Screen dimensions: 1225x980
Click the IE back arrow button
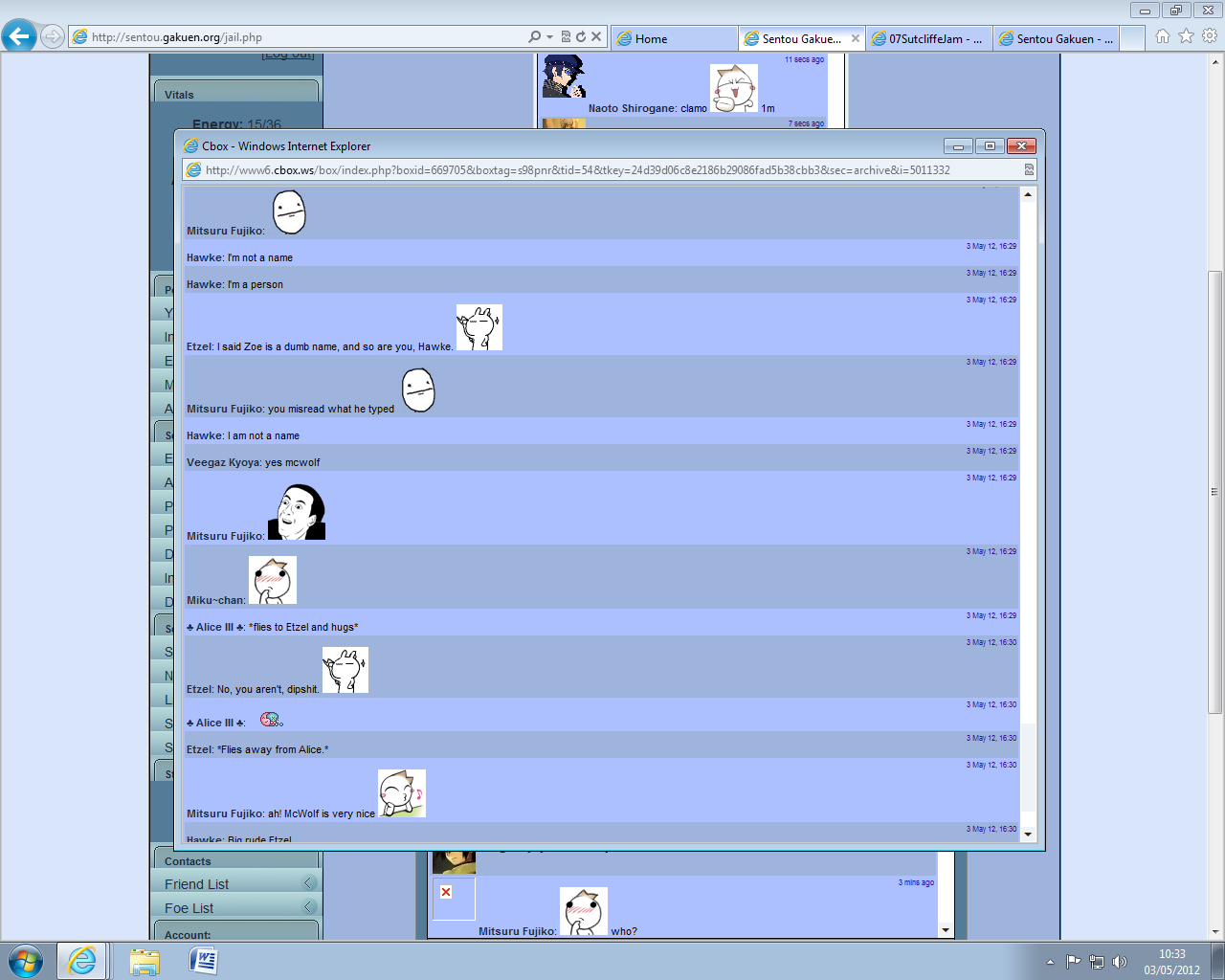pyautogui.click(x=19, y=37)
